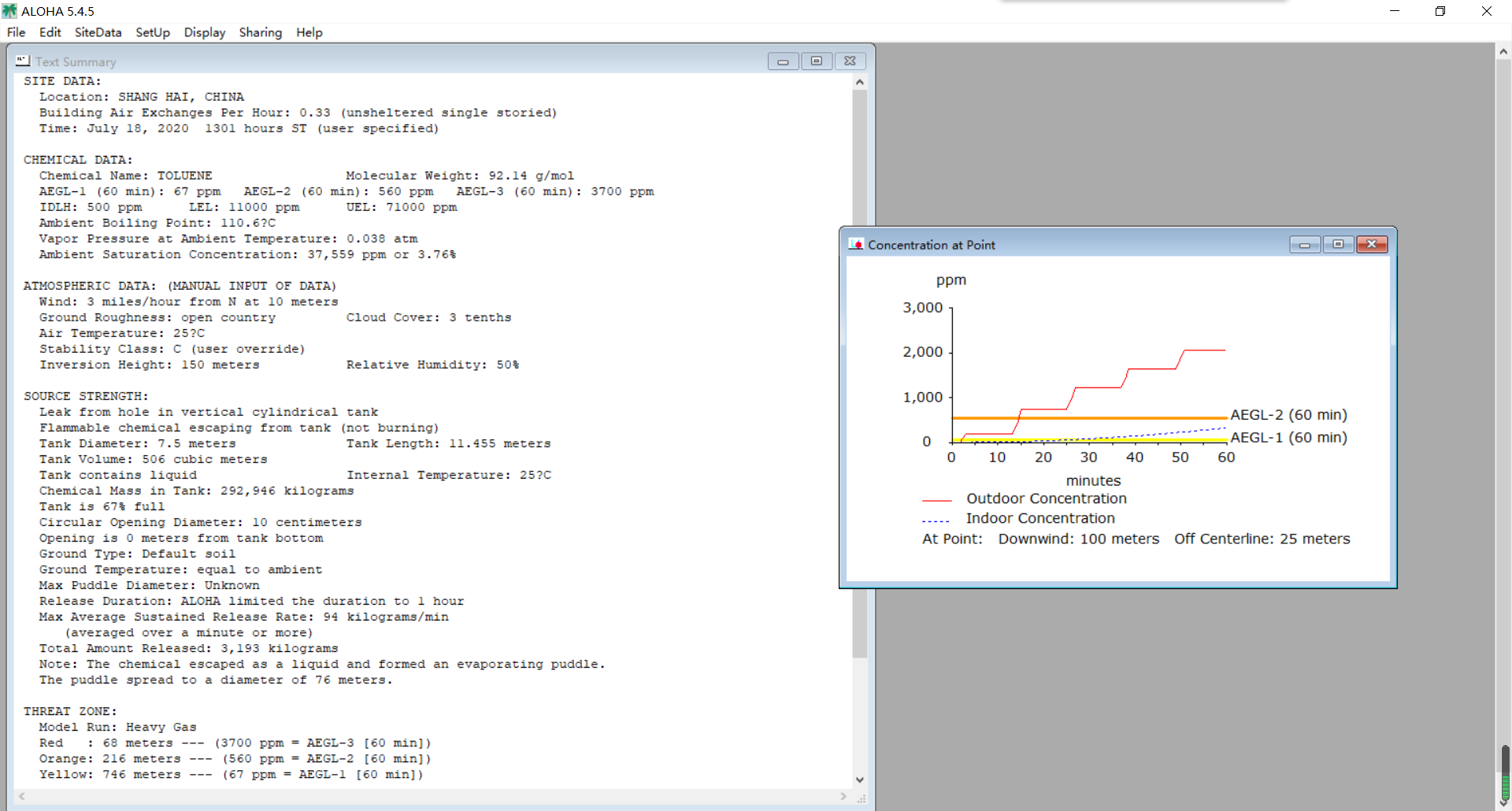Click the ALOHA palm tree app icon

point(9,11)
